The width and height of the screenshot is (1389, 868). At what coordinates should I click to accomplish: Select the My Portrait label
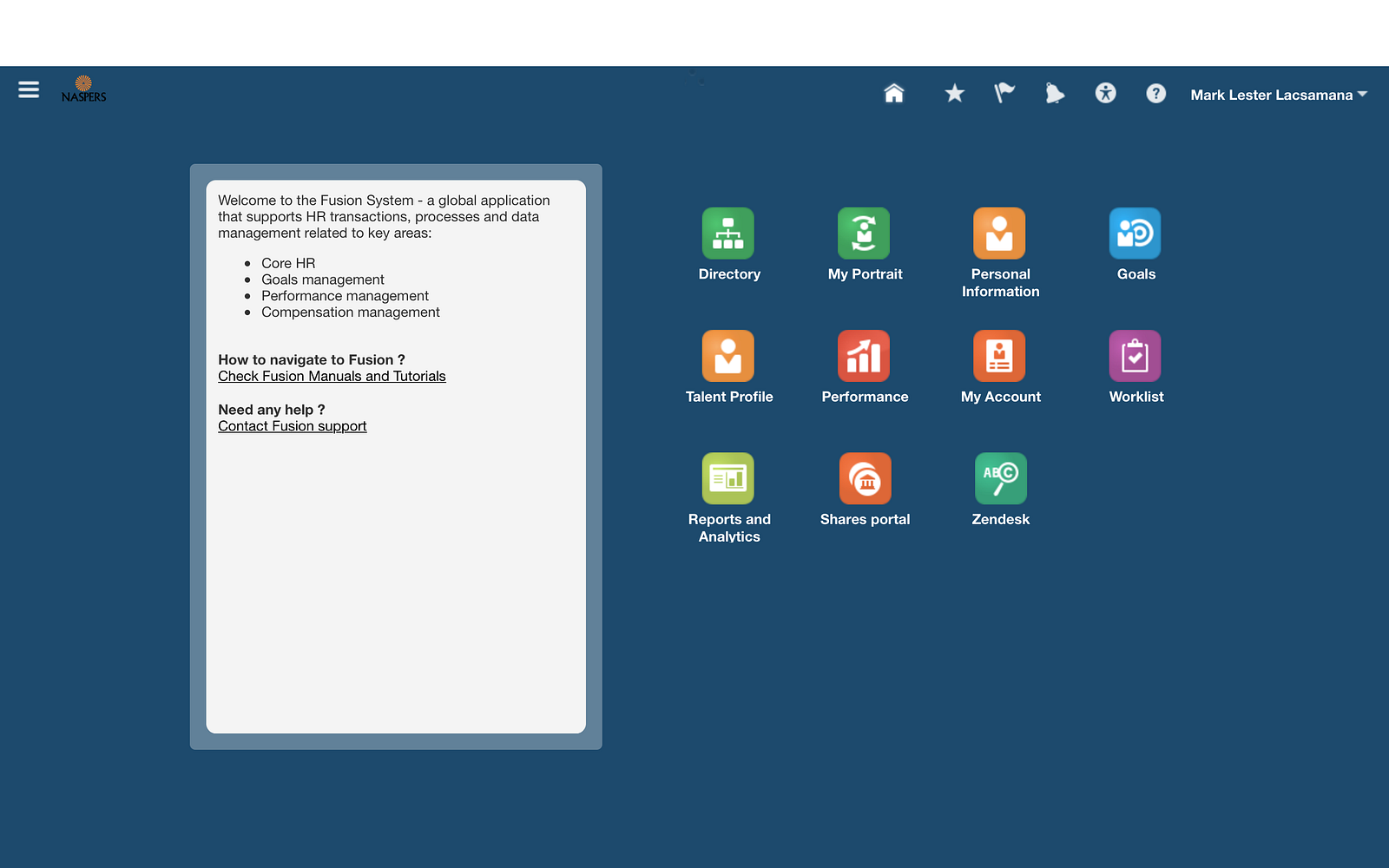(x=866, y=274)
